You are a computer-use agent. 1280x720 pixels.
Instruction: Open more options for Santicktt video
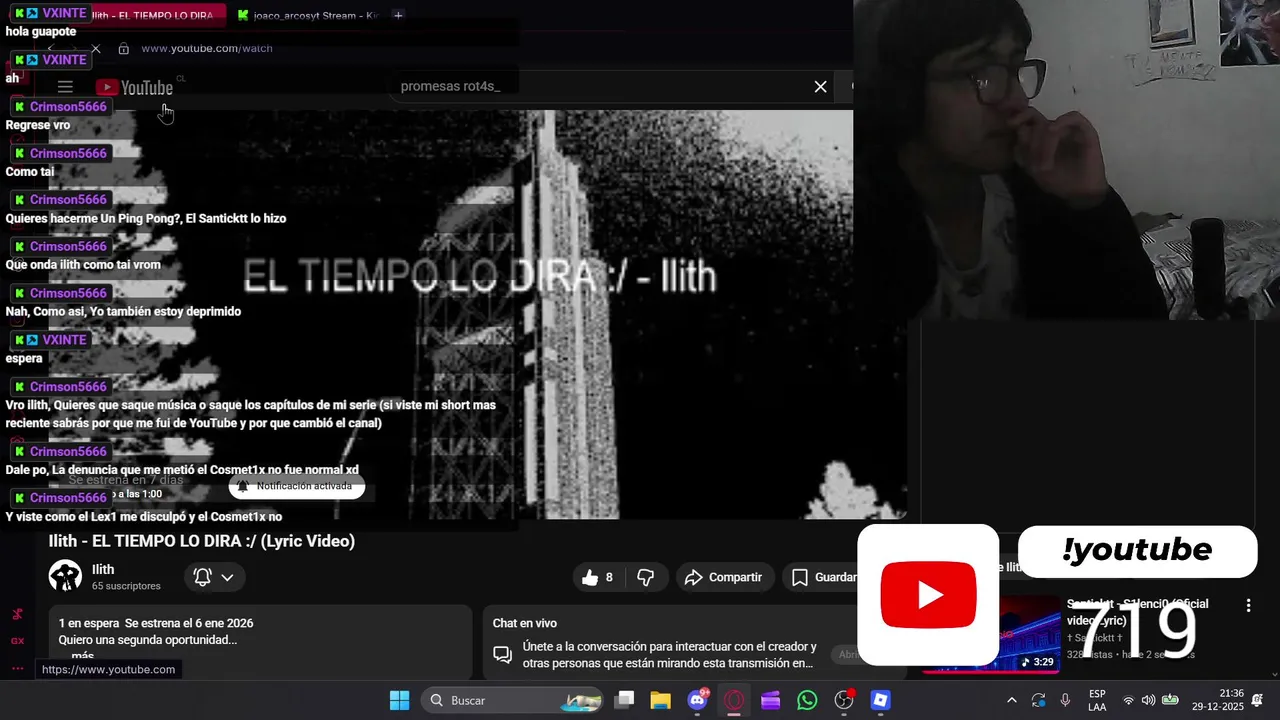click(x=1248, y=605)
